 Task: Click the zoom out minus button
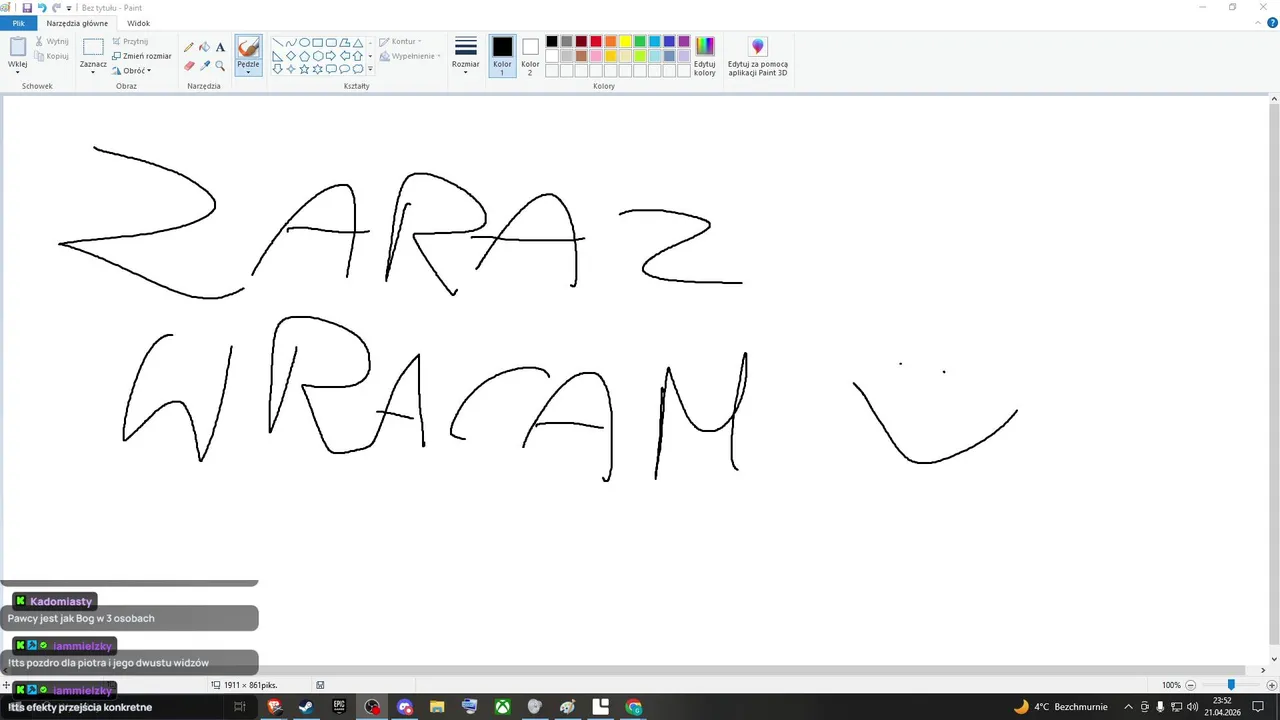click(1191, 685)
